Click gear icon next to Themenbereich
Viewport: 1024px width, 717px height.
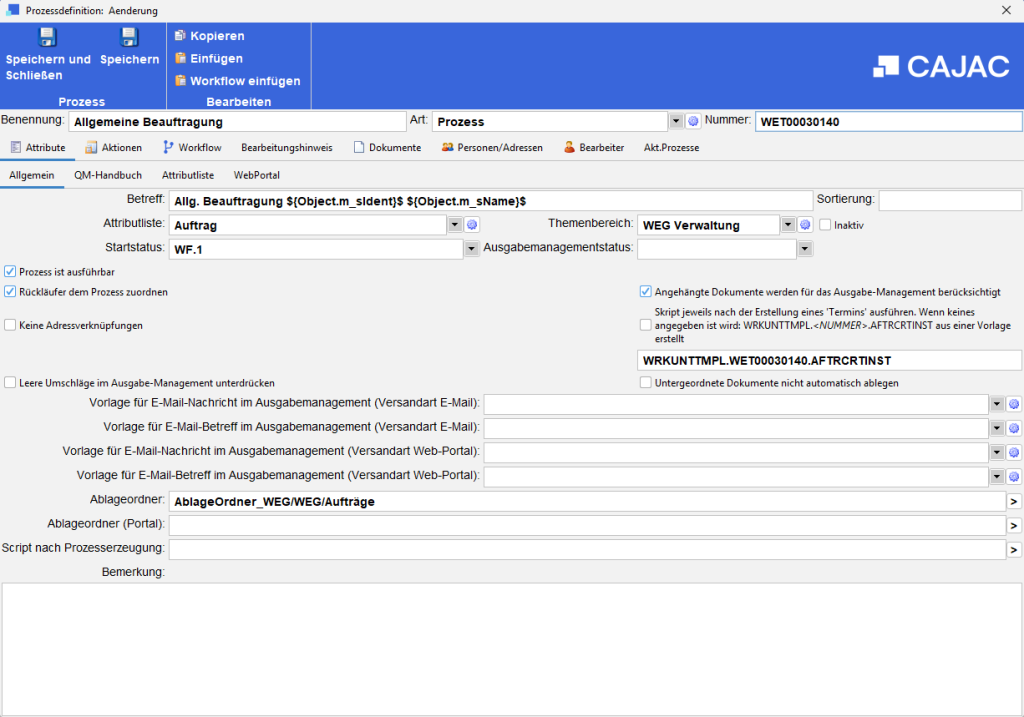[x=804, y=225]
